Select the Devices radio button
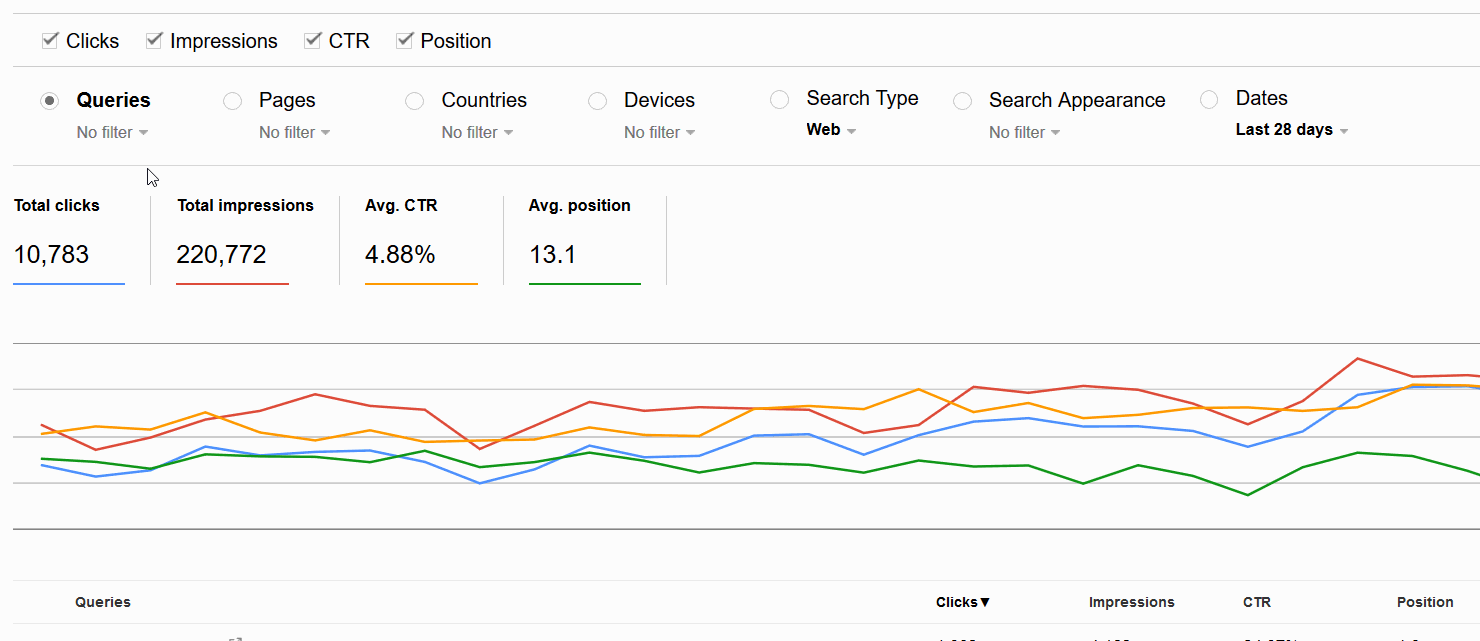The height and width of the screenshot is (641, 1480). [597, 101]
